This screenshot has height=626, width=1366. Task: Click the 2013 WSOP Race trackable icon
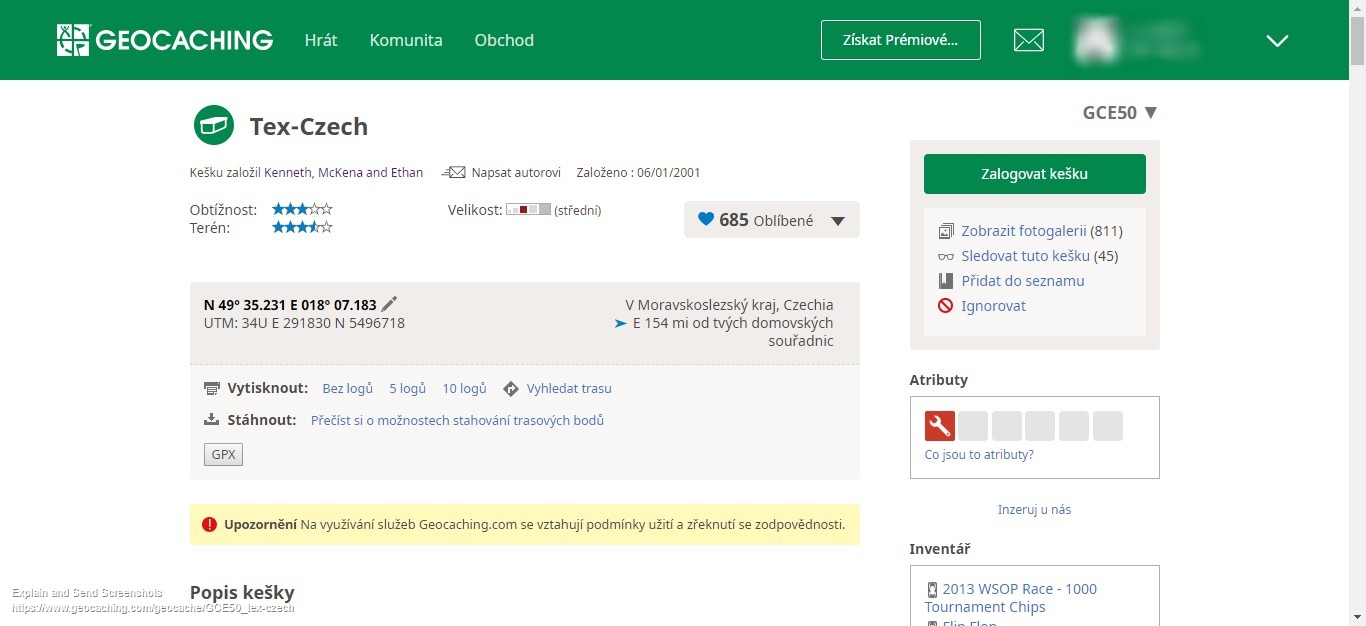click(x=932, y=589)
